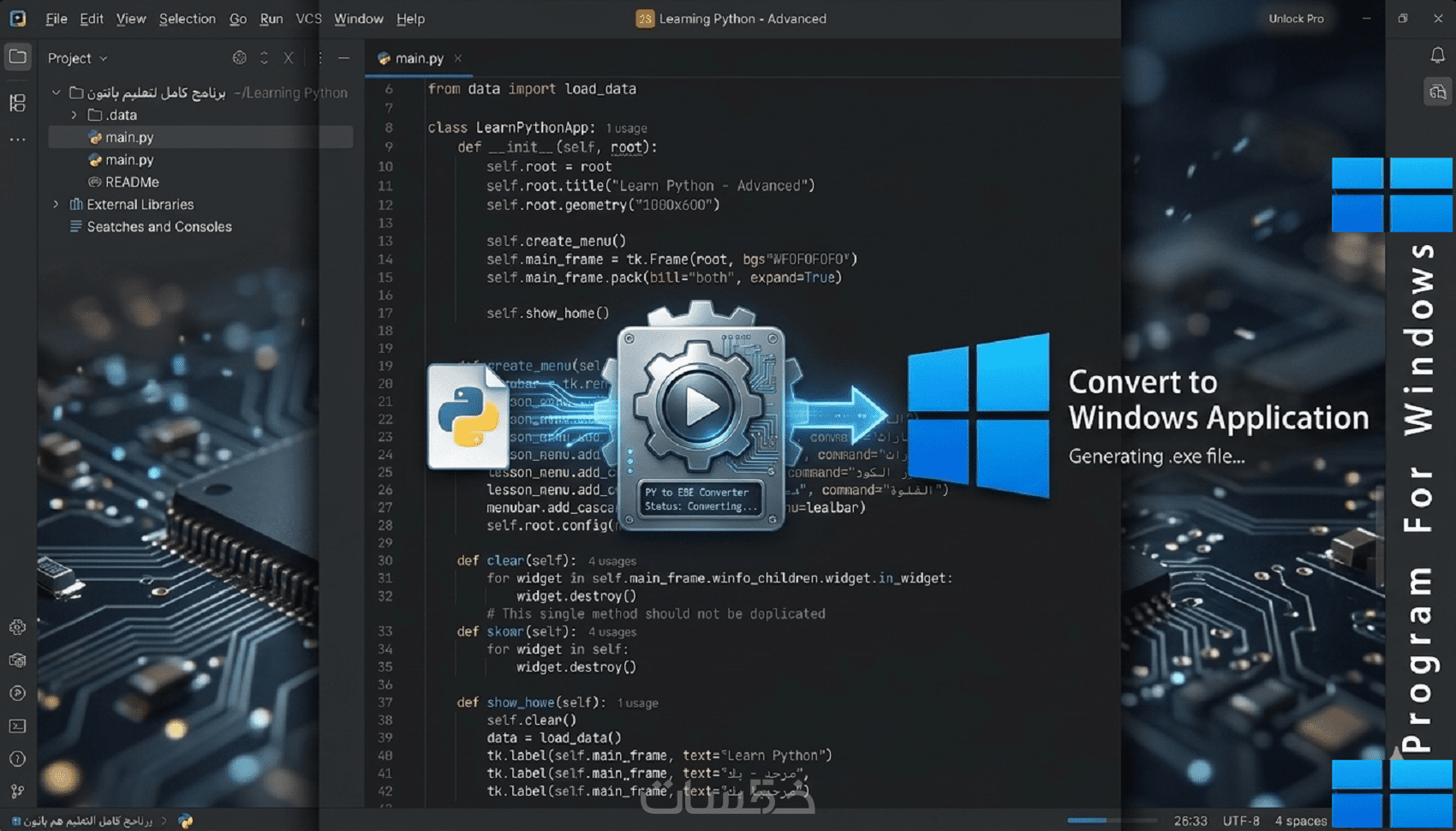Open the Selection menu
This screenshot has width=1456, height=831.
click(188, 19)
